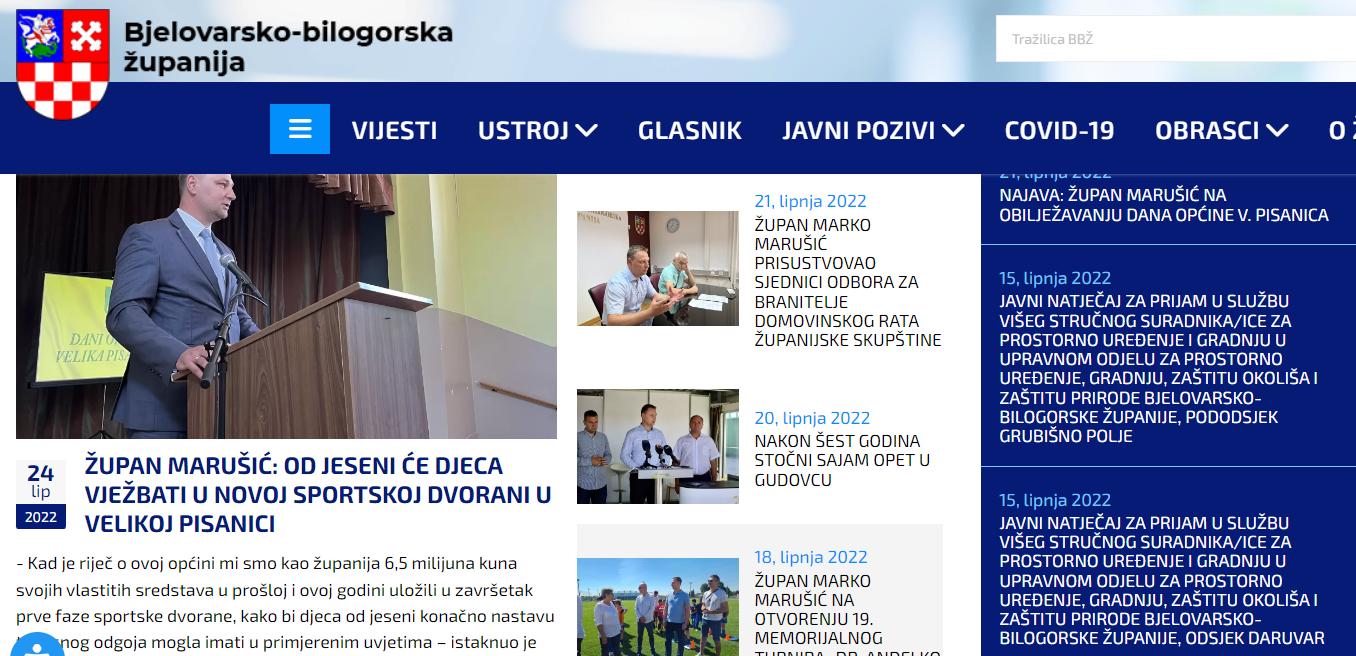The height and width of the screenshot is (656, 1356).
Task: Open article on otvorenju 19. memorijalnog turnira
Action: [x=847, y=613]
